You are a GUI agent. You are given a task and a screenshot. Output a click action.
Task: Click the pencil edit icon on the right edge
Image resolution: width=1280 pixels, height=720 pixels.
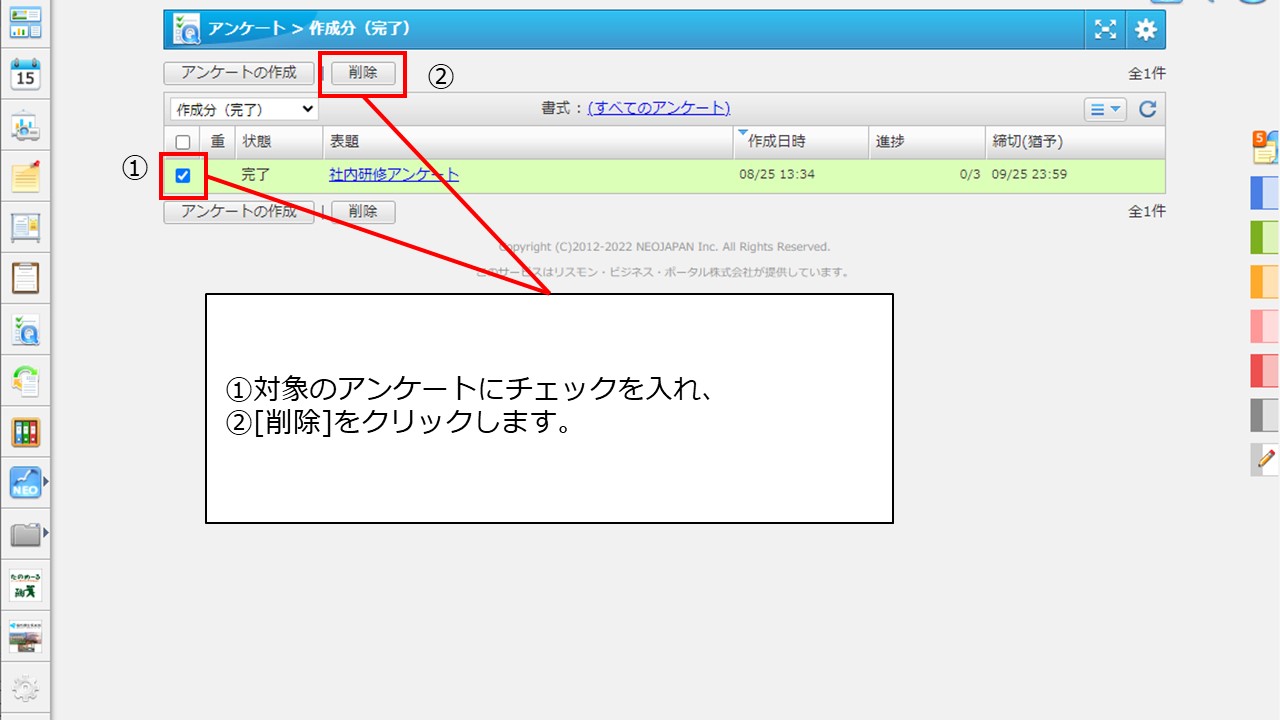1265,459
